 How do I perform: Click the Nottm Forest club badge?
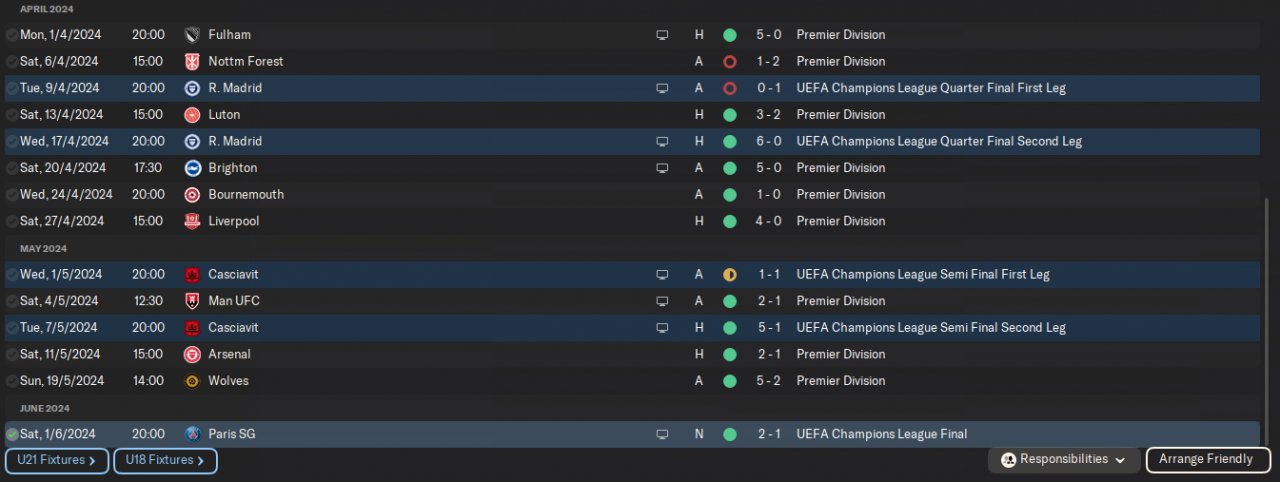[192, 61]
